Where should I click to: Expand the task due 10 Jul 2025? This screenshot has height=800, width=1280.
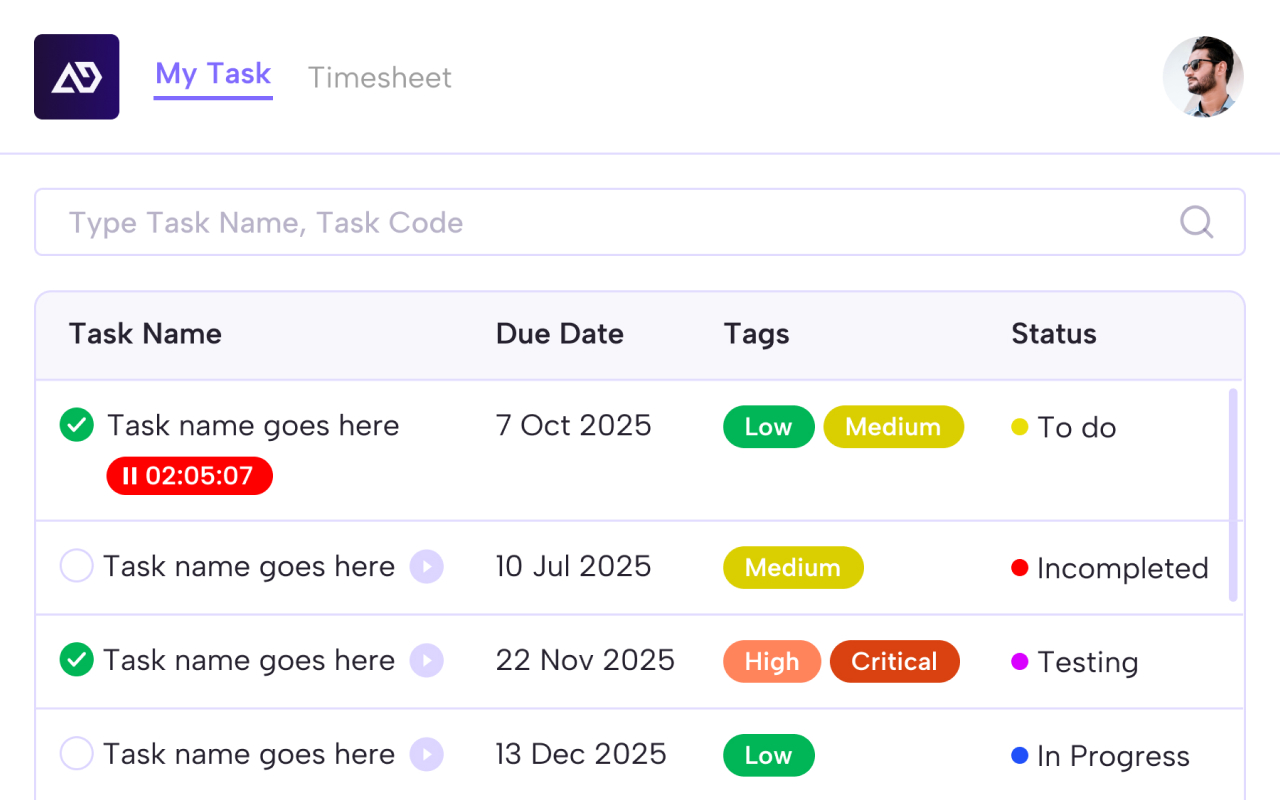click(427, 566)
